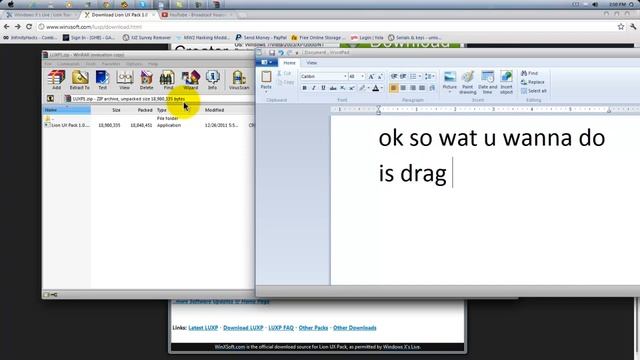The height and width of the screenshot is (360, 640).
Task: Click the Find button in WordPad Editing group
Action: [530, 73]
